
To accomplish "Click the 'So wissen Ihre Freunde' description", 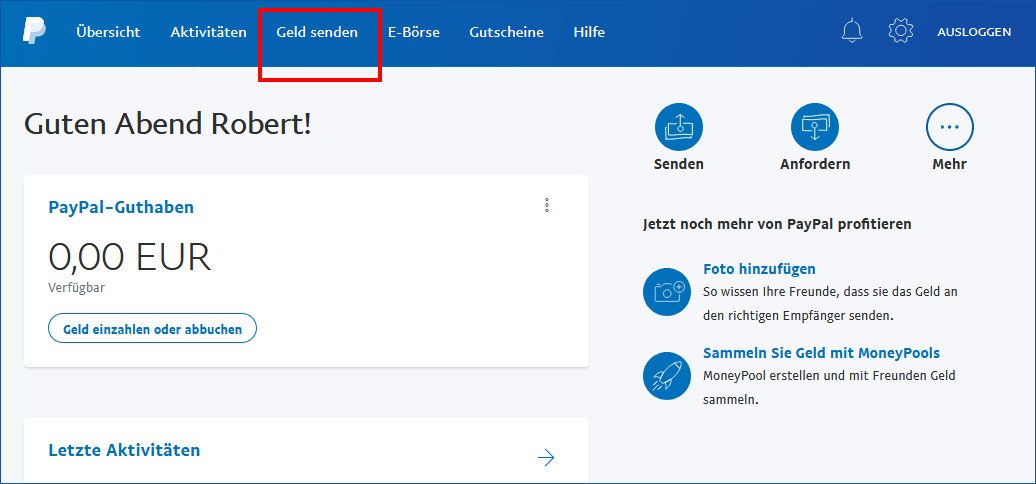I will (831, 303).
